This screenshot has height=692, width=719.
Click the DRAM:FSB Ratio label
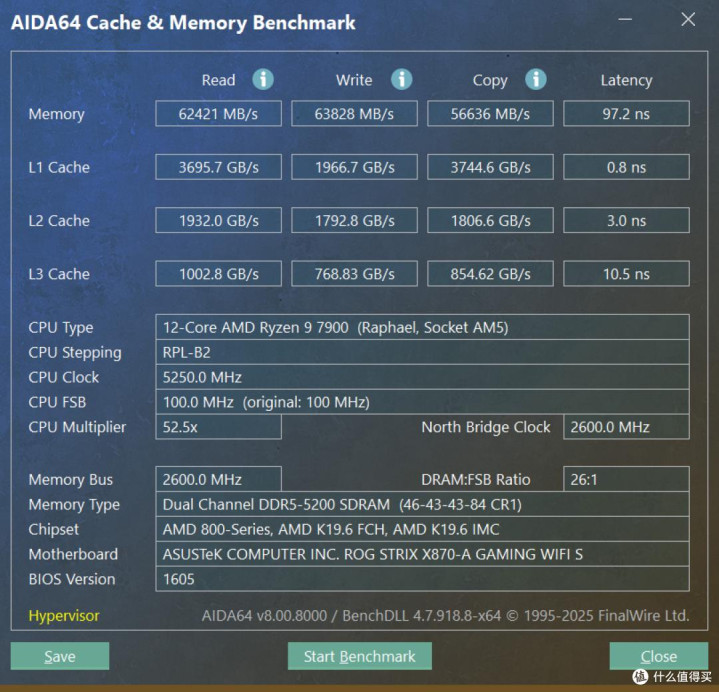coord(476,479)
